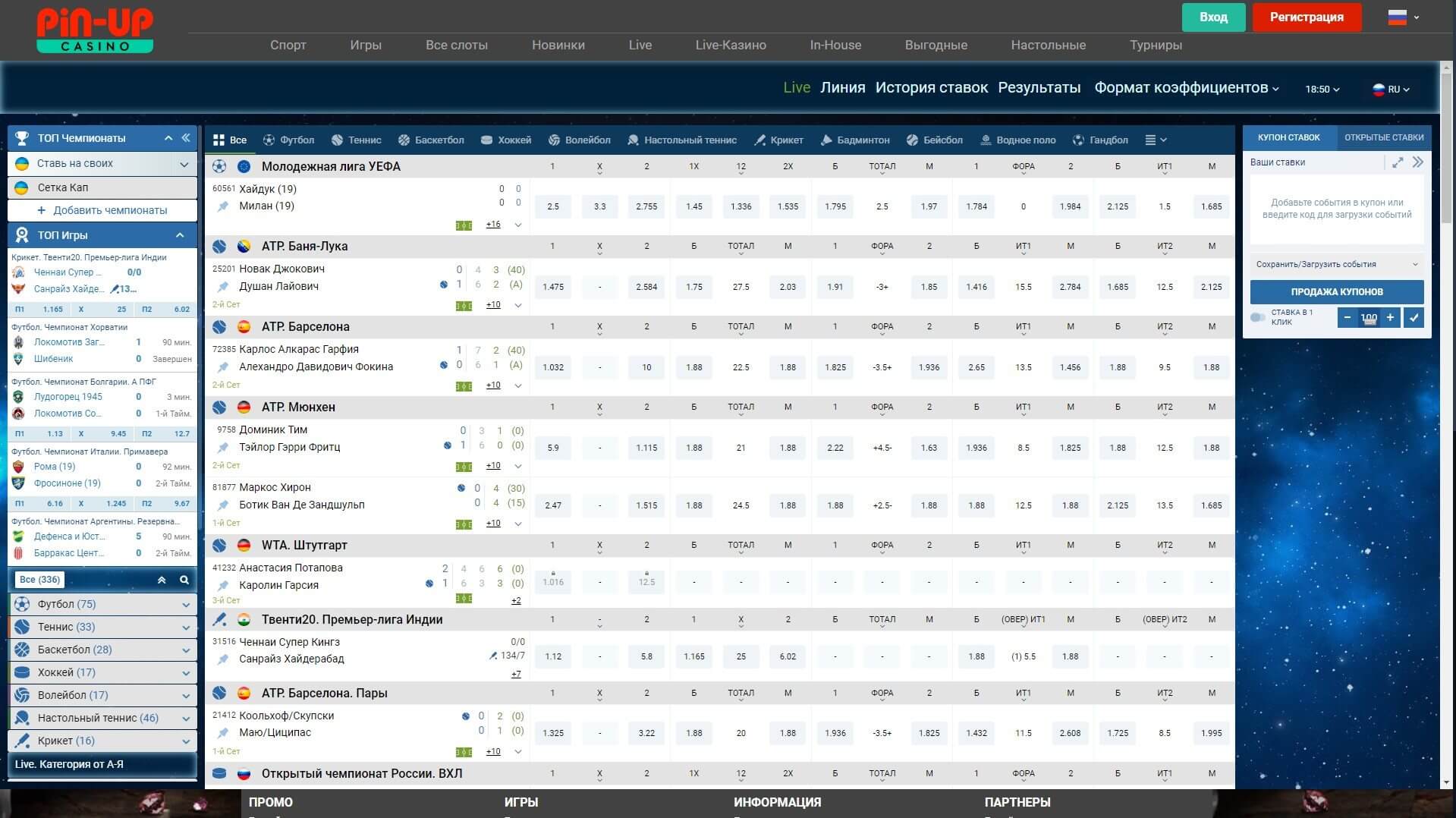
Task: Pin the Анастасия Потапова match
Action: 223,586
